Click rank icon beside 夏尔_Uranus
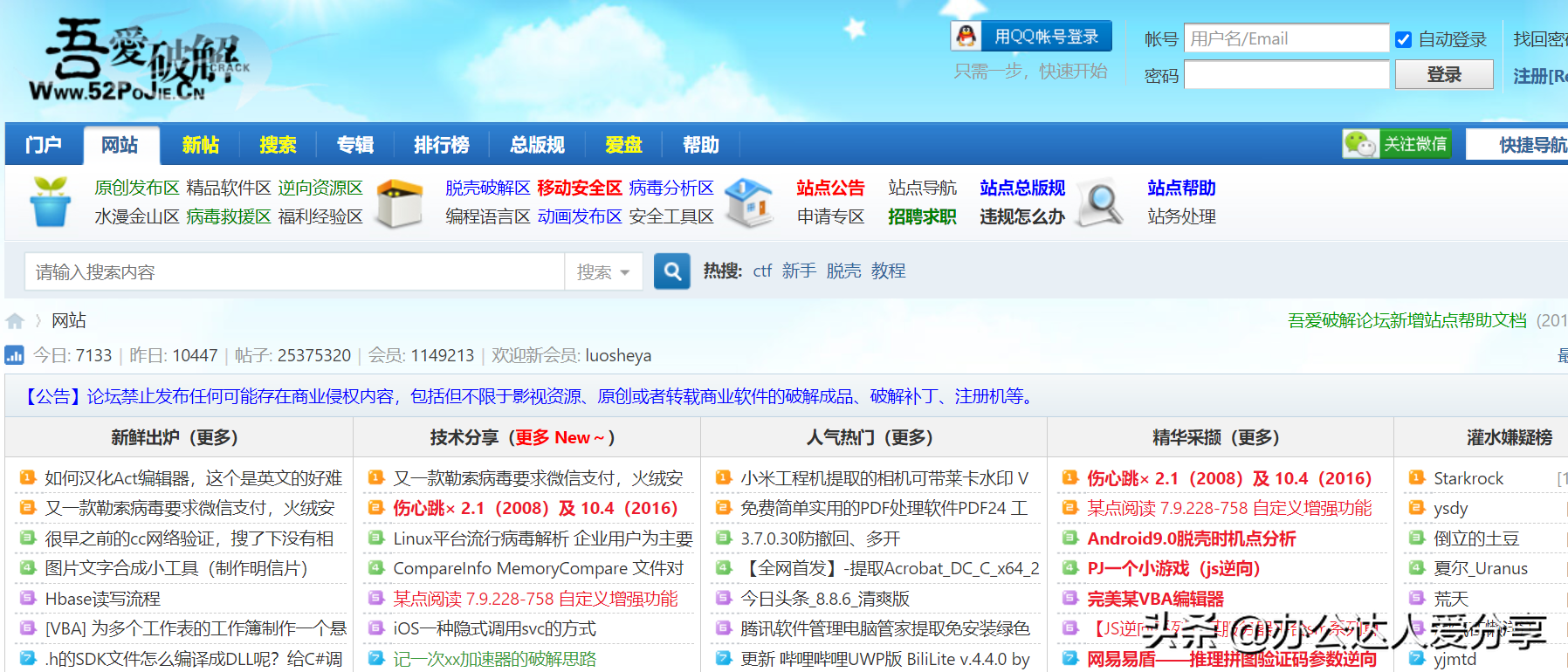1568x672 pixels. tap(1416, 569)
